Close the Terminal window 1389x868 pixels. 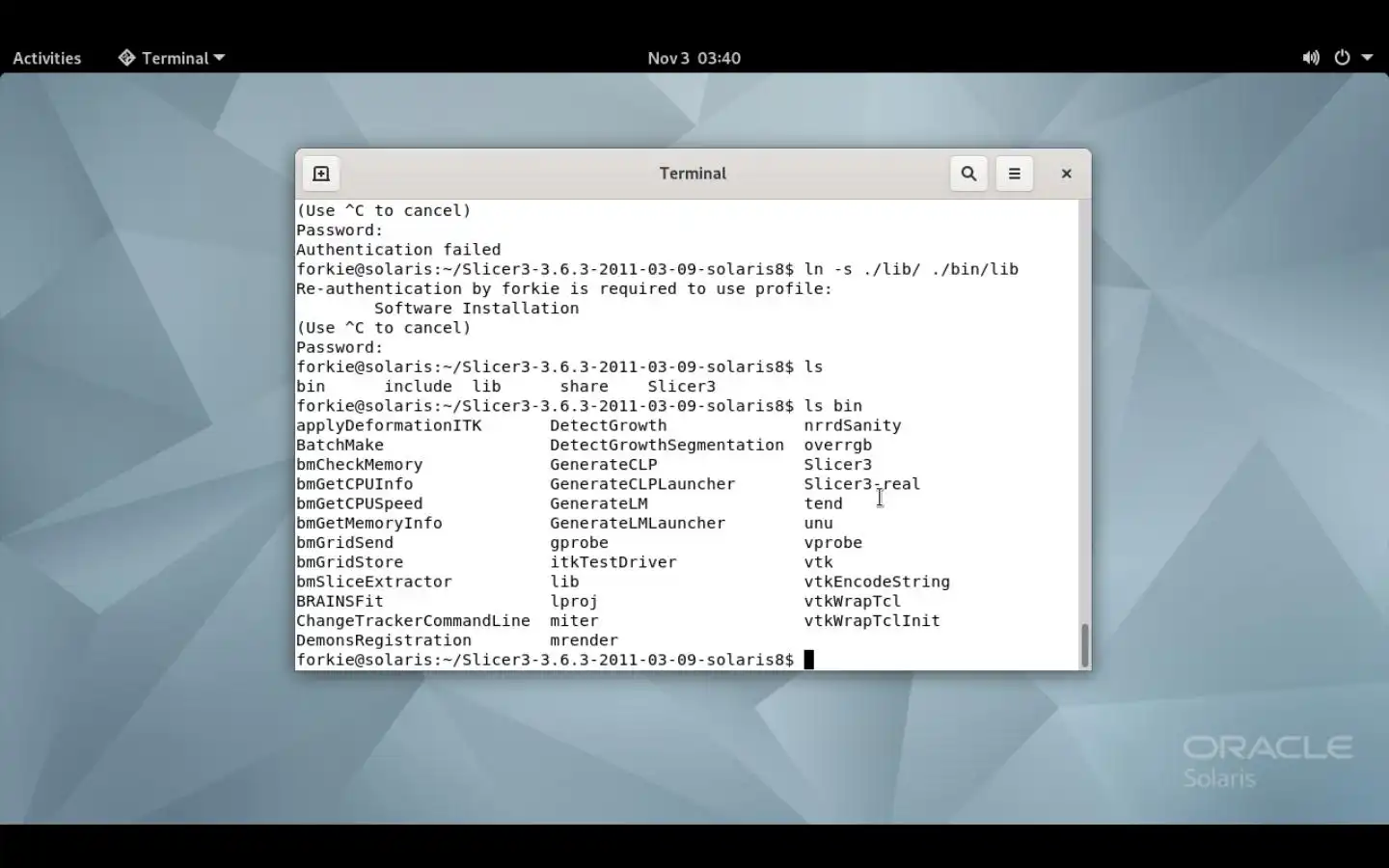(1066, 174)
